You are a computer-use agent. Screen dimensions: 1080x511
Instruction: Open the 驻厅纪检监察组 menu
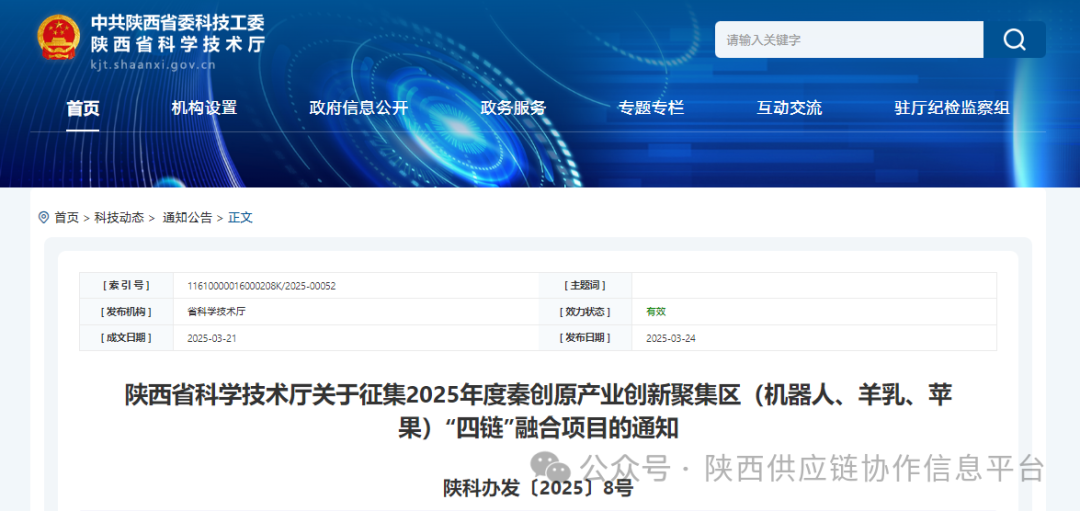tap(952, 108)
